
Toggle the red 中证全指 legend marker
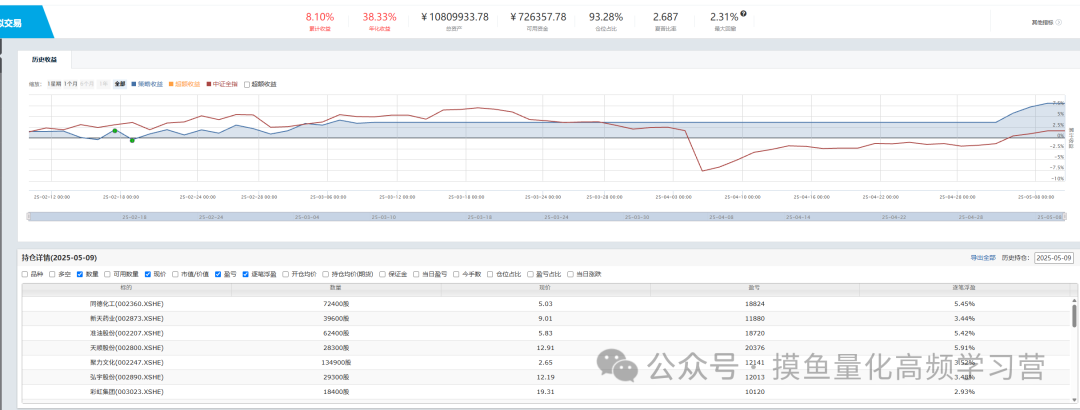pos(208,84)
